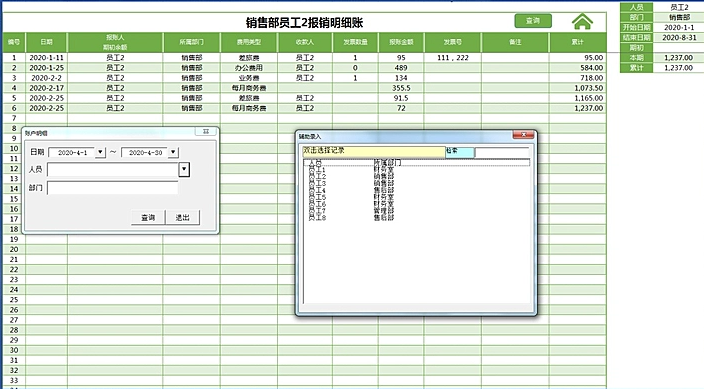Screen dimensions: 704x389
Task: Click the 所属部门 column header
Action: [192, 42]
